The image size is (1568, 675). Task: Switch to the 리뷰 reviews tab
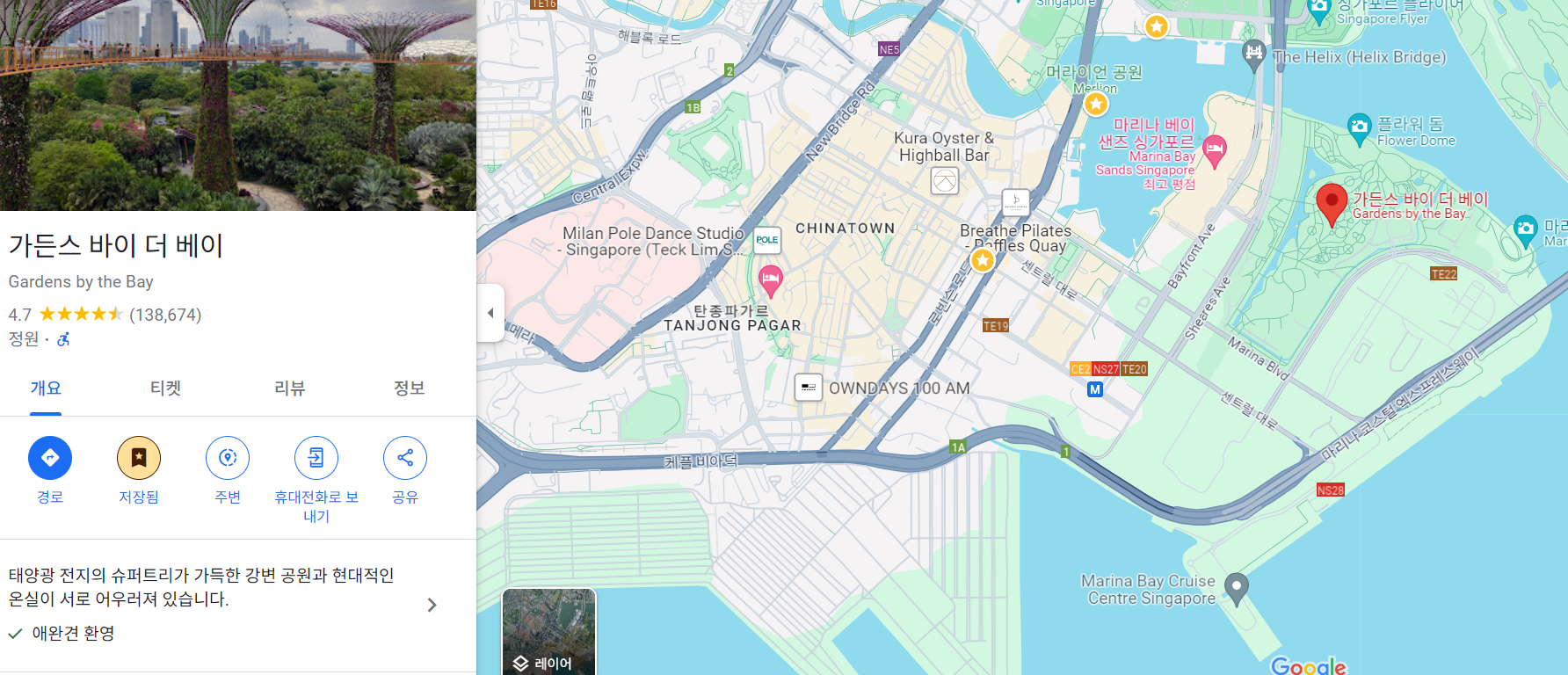pyautogui.click(x=289, y=388)
